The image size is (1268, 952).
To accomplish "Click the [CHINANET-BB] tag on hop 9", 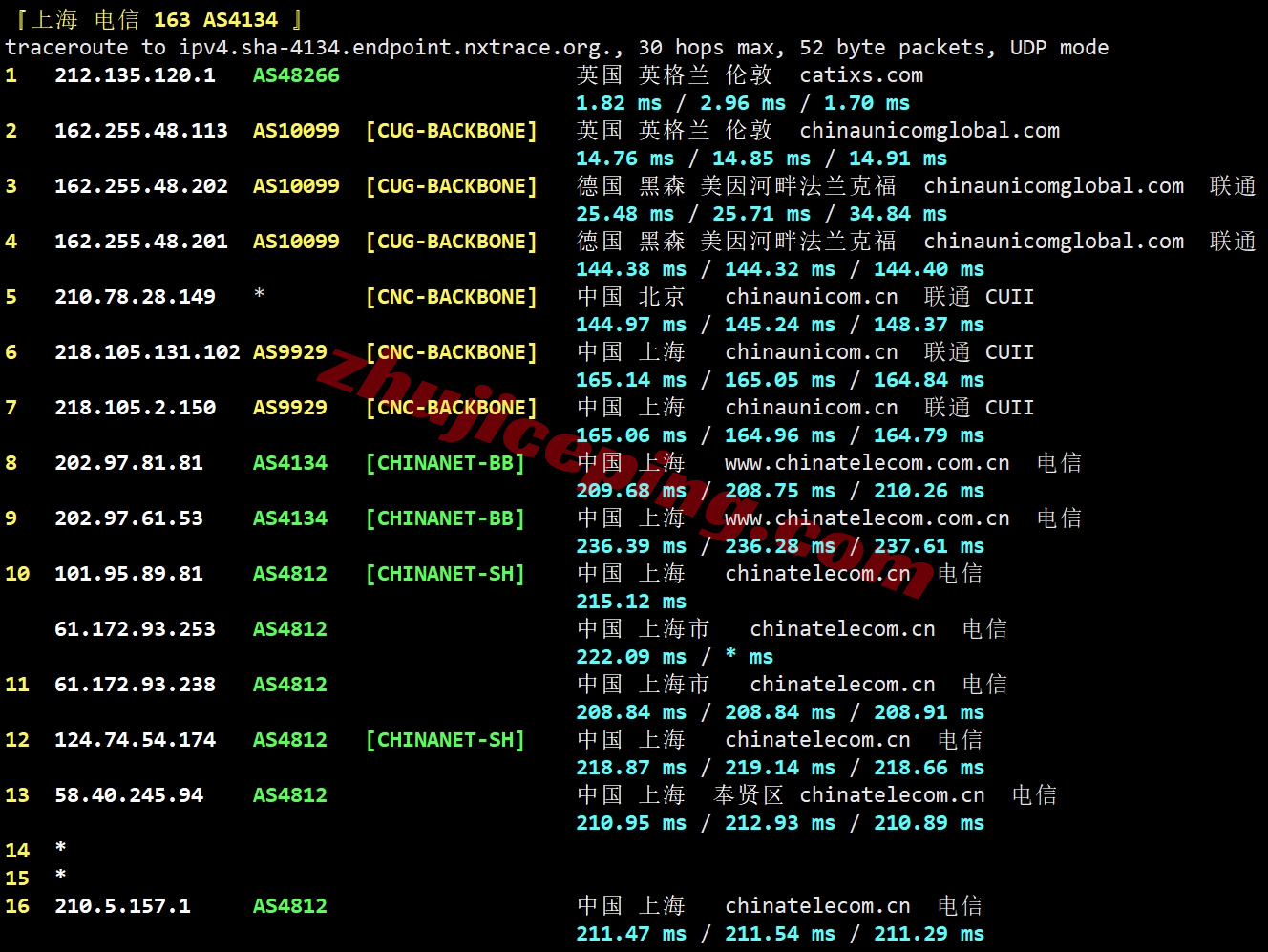I will (x=445, y=518).
